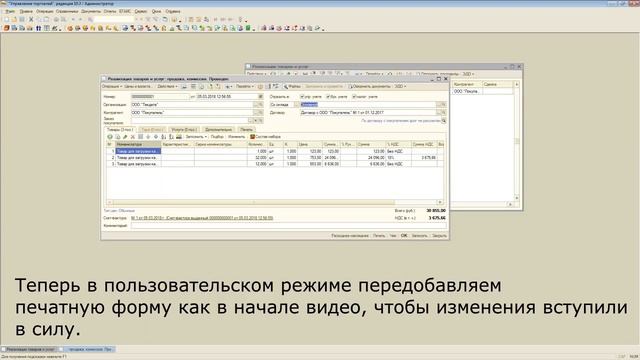This screenshot has height=360, width=640.
Task: Open the Перейти dropdown
Action: 245,87
